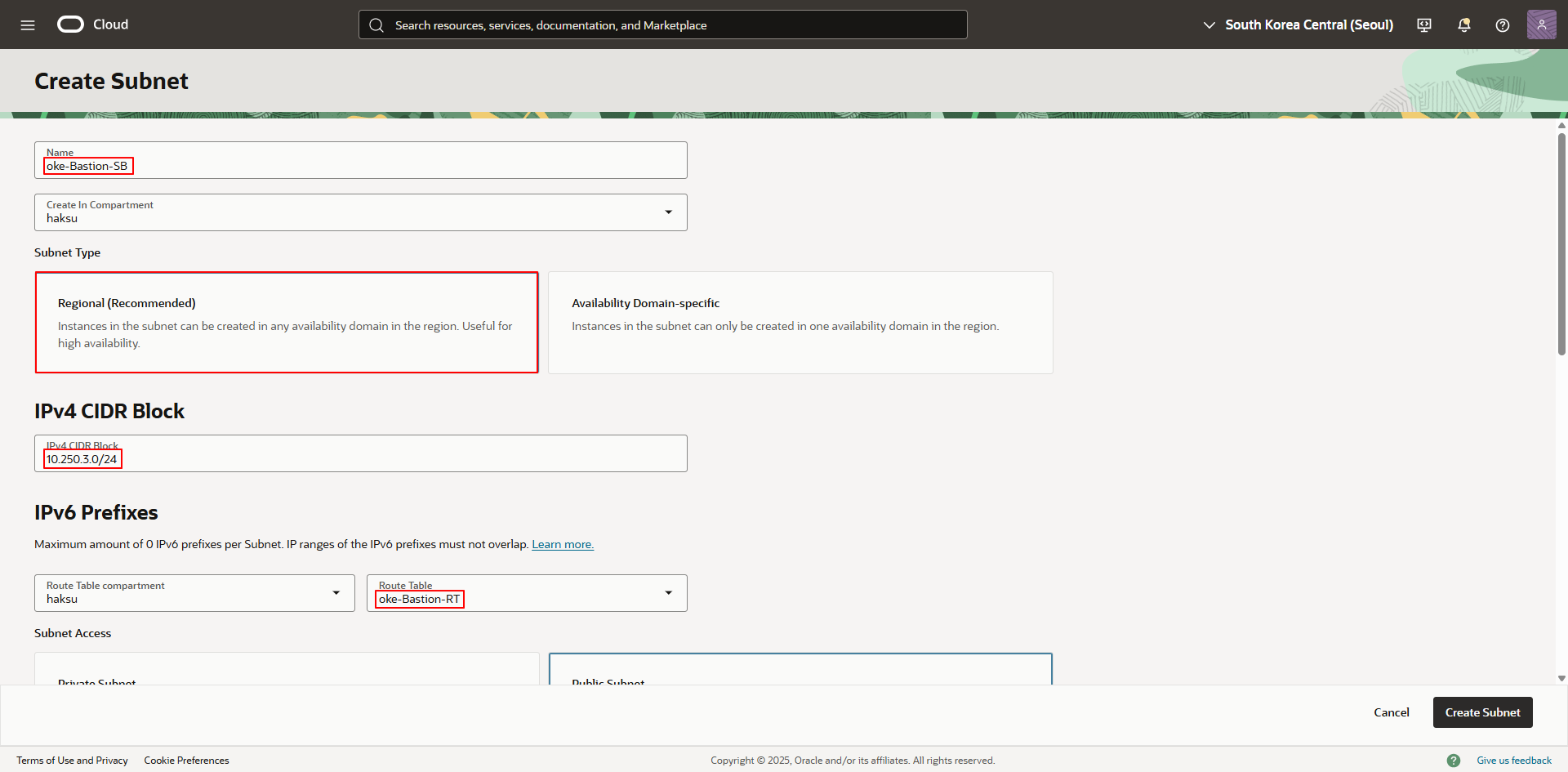Click the vertical scrollbar down arrow
This screenshot has height=772, width=1568.
click(1561, 678)
